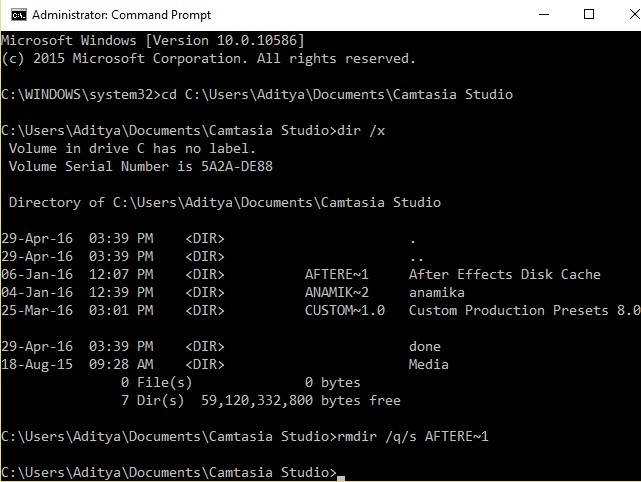Viewport: 641px width, 482px height.
Task: Click the 'Directory of' path line
Action: [225, 203]
